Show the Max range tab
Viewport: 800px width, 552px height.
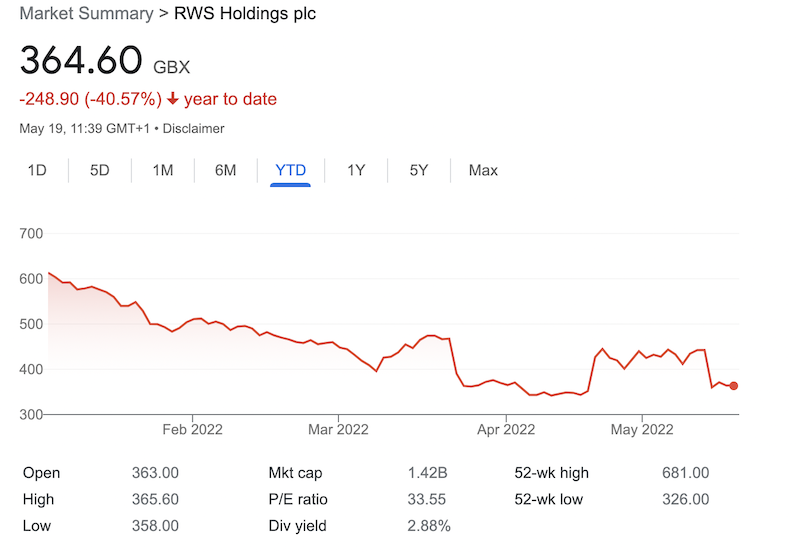pyautogui.click(x=483, y=170)
